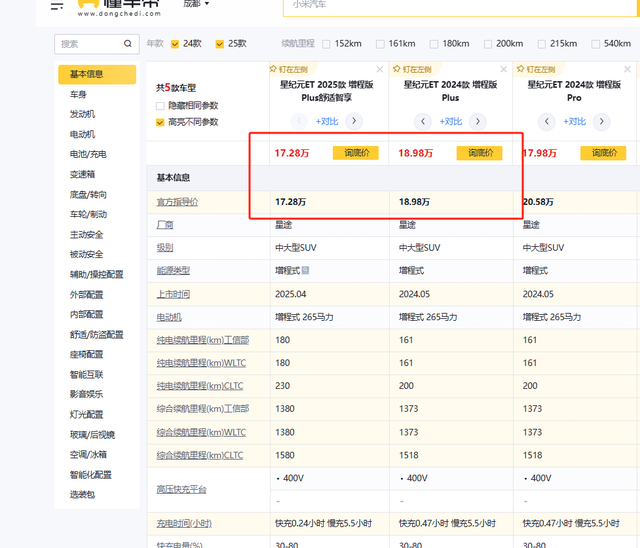Select 变速箱 in sidebar
Screen dimensions: 640x548
click(82, 174)
